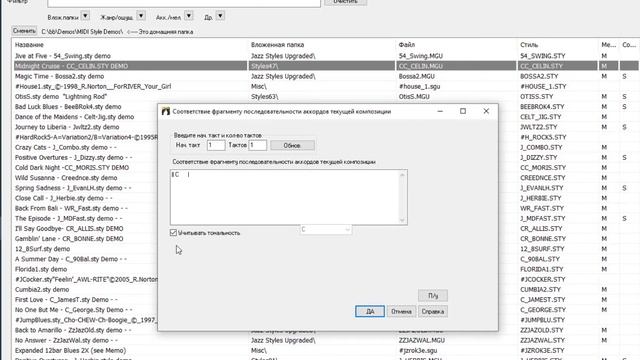Click file cell #house_1.sgu
Image resolution: width=640 pixels, height=360 pixels.
[419, 87]
